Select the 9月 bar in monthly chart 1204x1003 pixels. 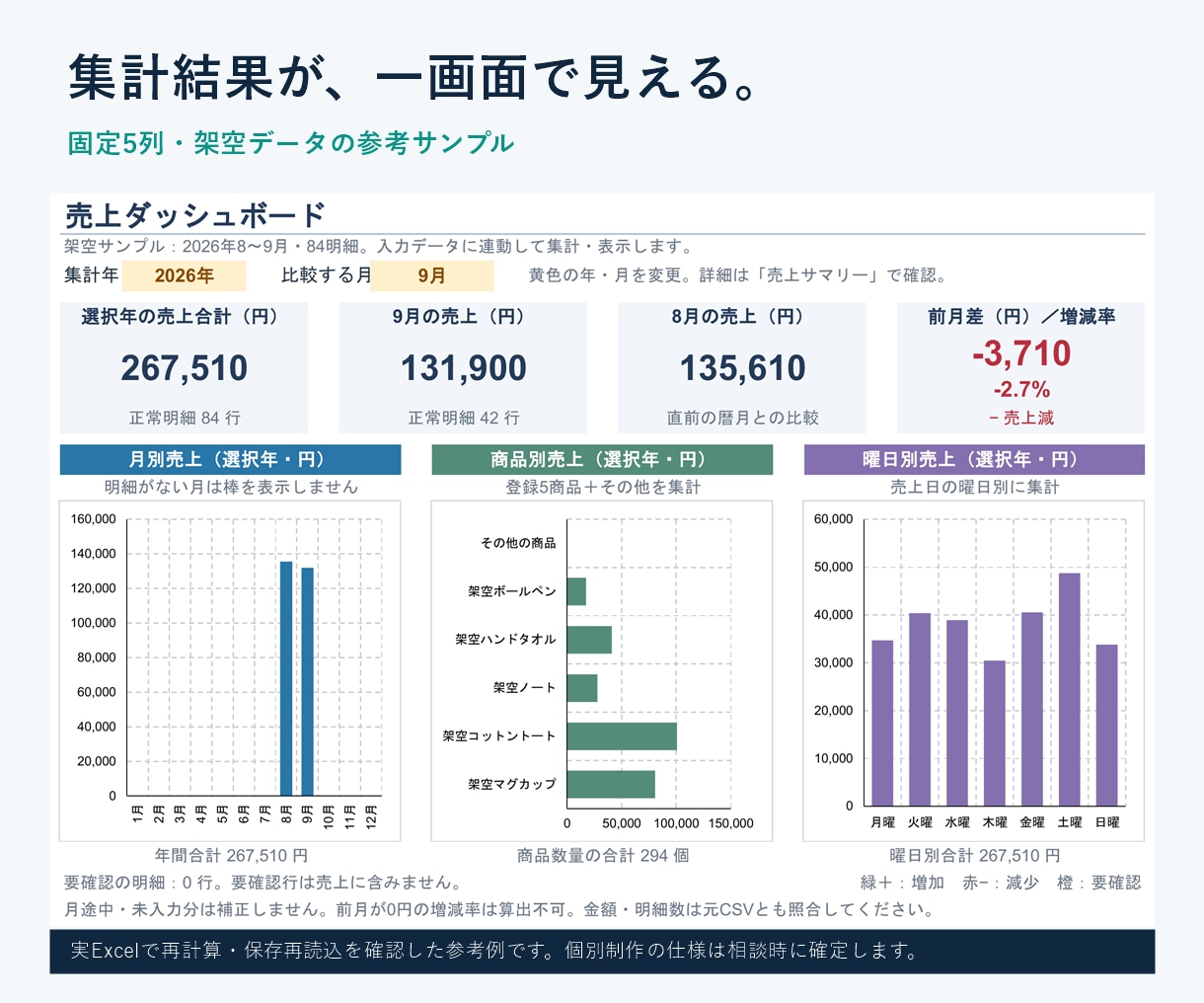tap(308, 682)
